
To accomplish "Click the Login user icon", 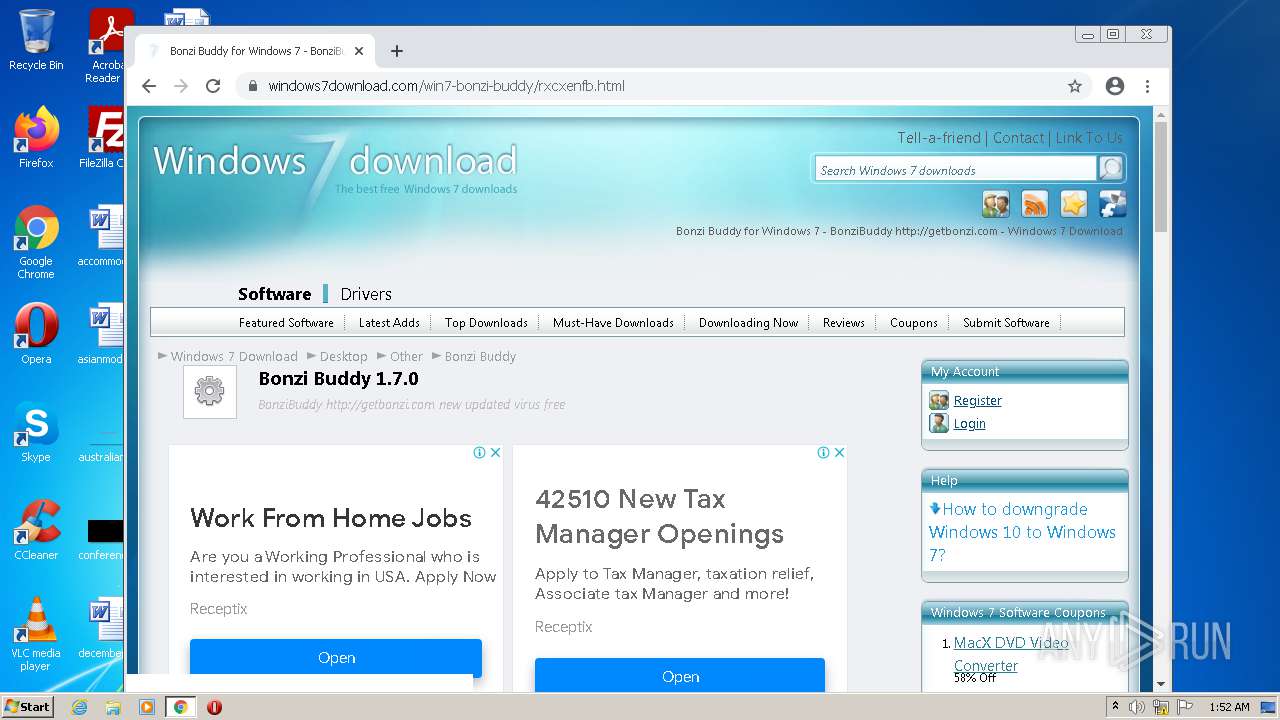I will coord(939,423).
